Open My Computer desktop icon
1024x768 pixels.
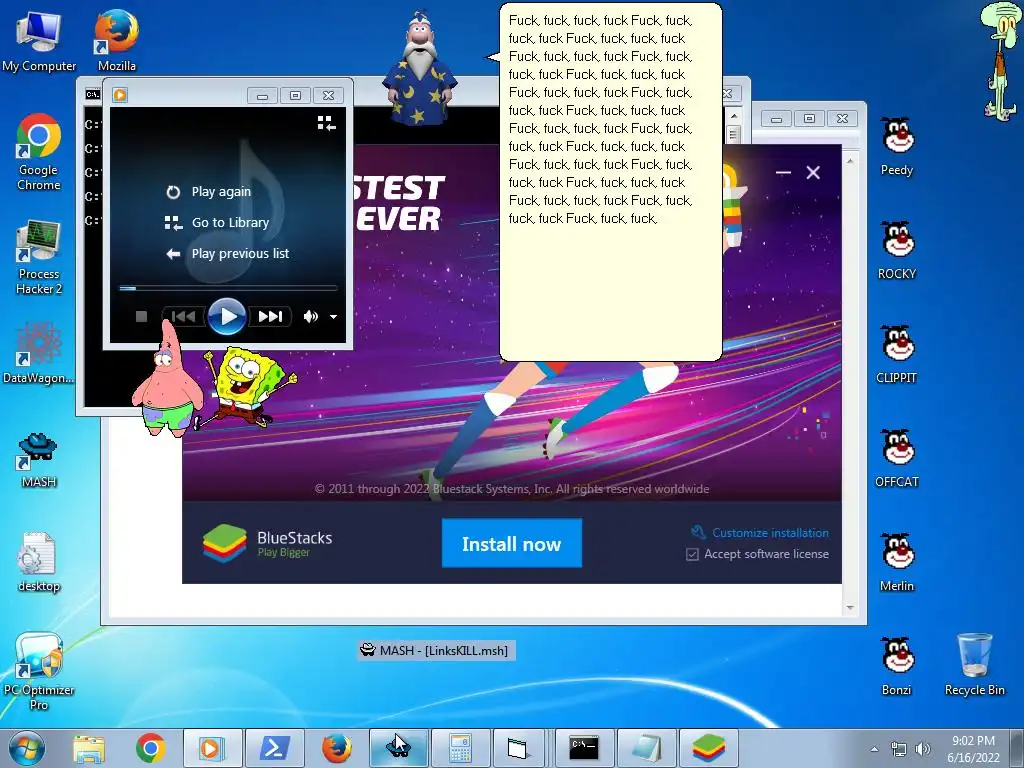coord(39,40)
